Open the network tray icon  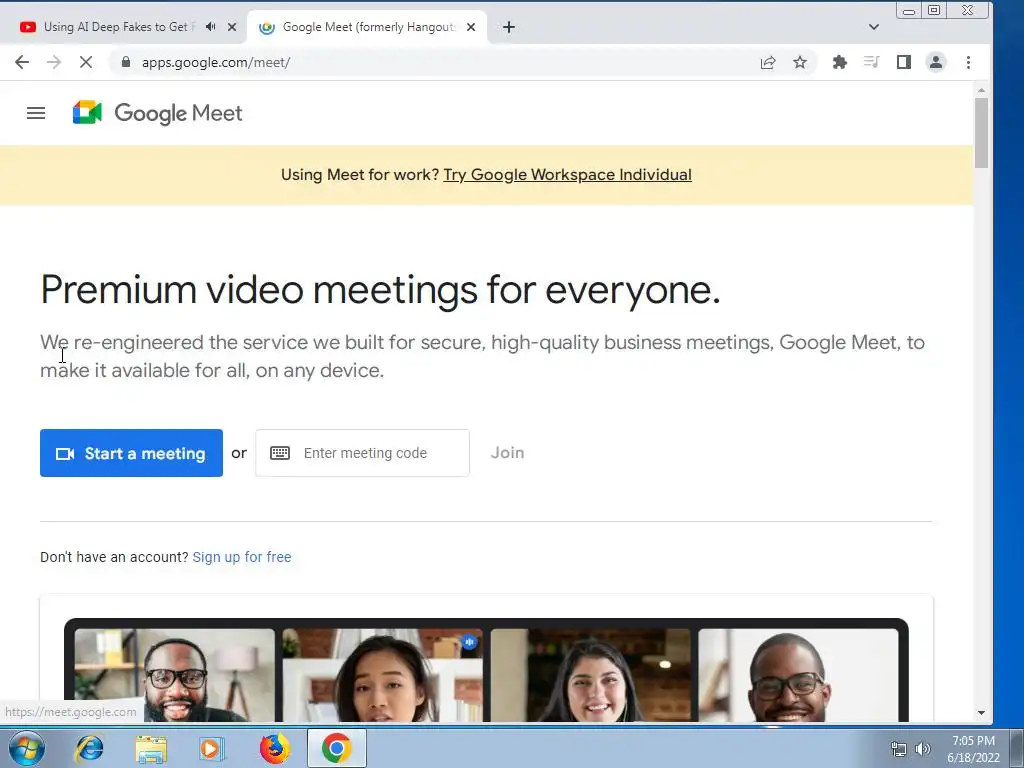pos(899,749)
